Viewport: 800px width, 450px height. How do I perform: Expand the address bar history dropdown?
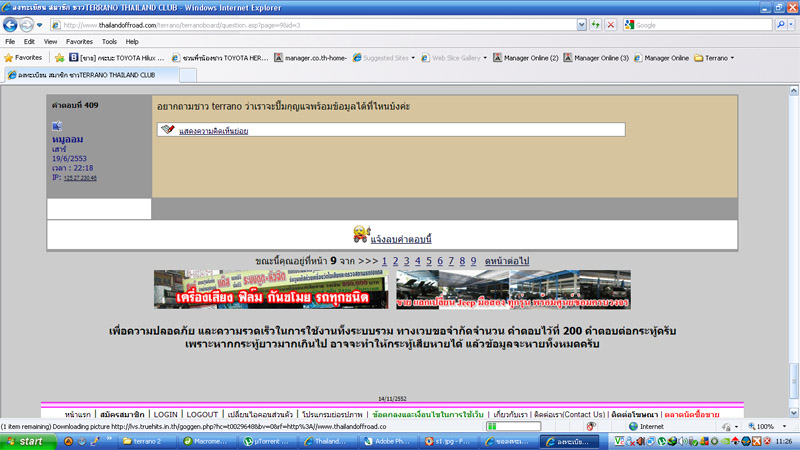click(x=581, y=25)
